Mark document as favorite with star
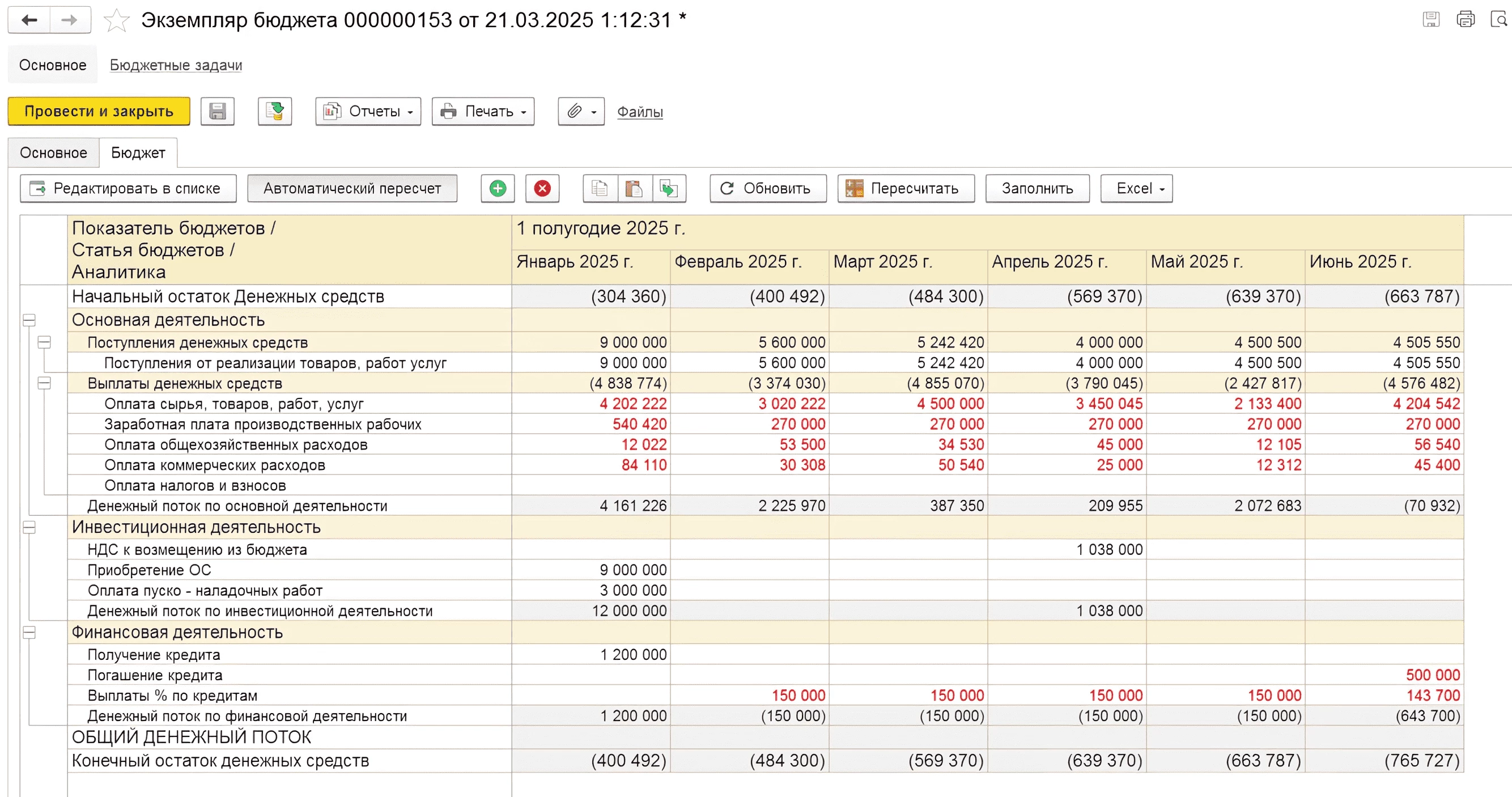The image size is (1512, 797). (116, 20)
